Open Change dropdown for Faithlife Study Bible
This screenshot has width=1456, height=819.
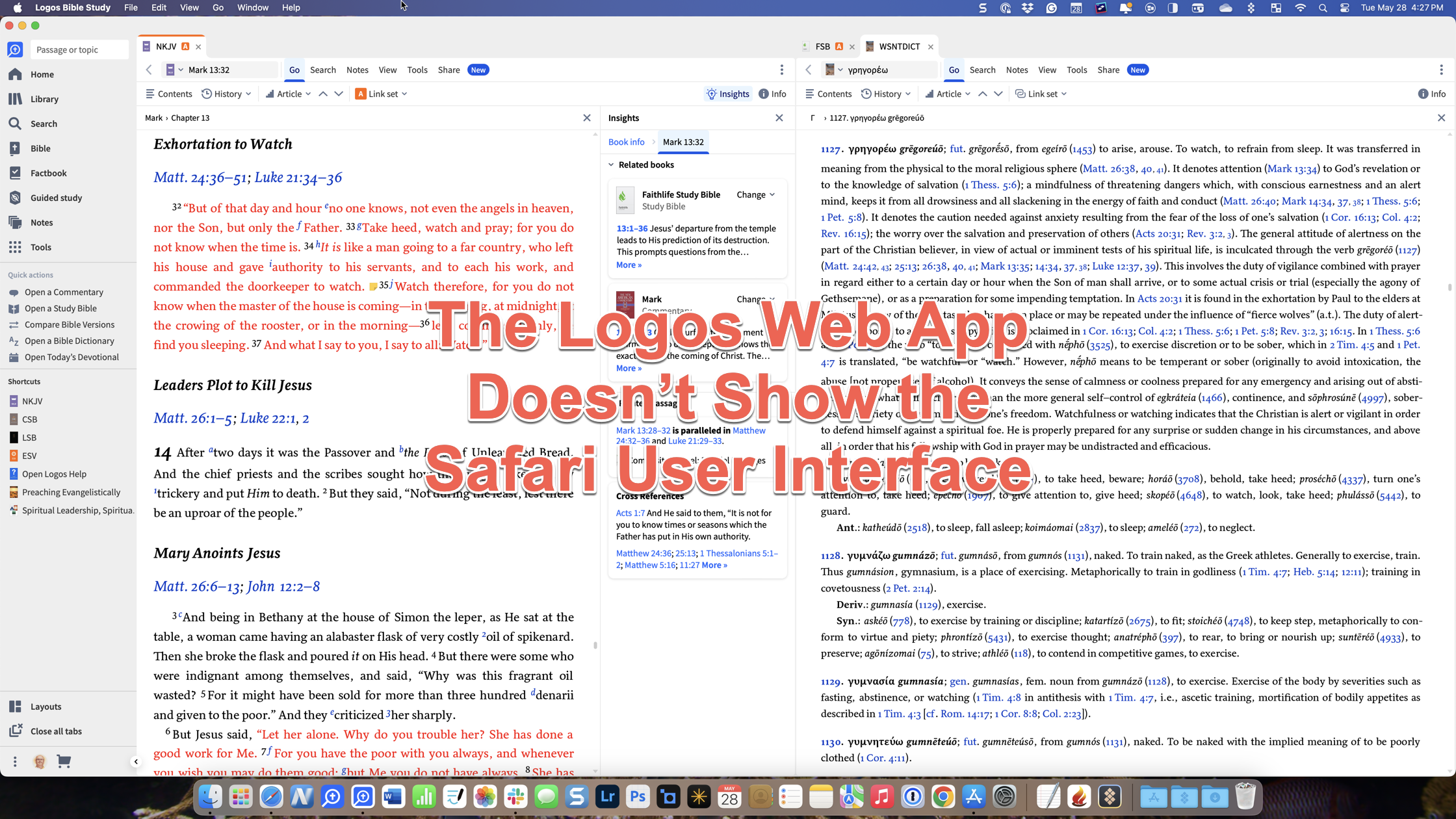755,194
